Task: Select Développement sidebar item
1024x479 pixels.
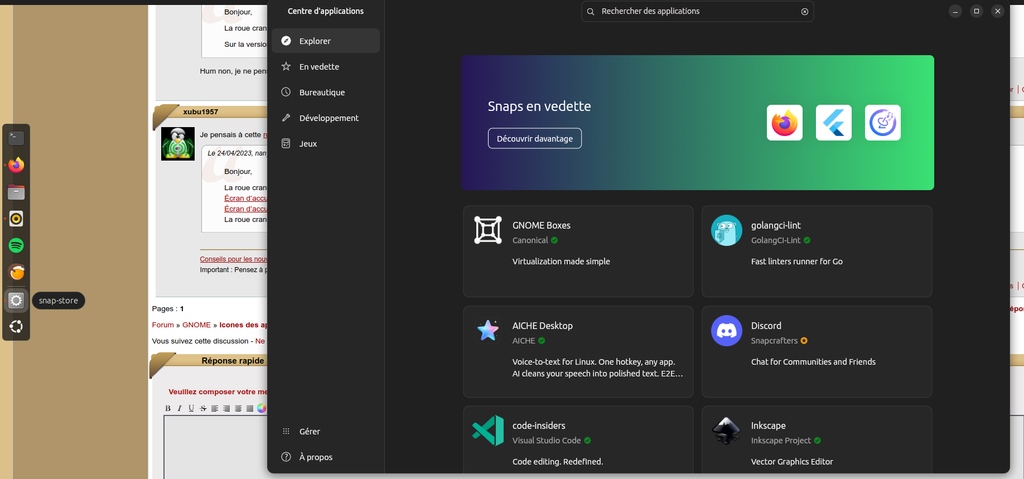Action: [325, 118]
